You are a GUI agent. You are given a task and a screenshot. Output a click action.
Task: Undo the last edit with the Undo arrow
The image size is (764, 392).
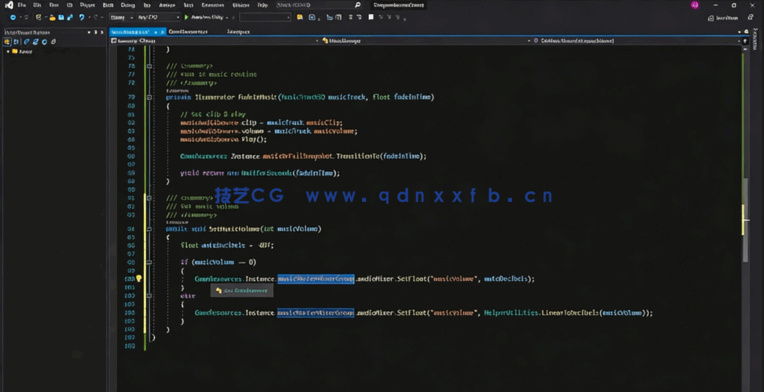pos(81,17)
